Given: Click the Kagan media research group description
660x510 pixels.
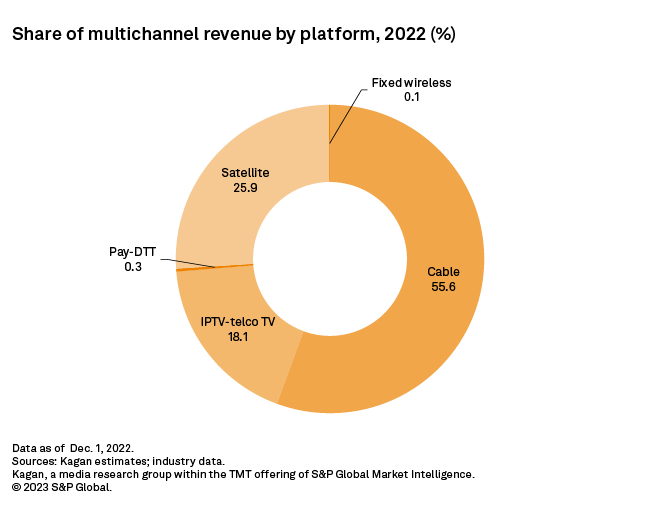Looking at the screenshot, I should [x=242, y=474].
